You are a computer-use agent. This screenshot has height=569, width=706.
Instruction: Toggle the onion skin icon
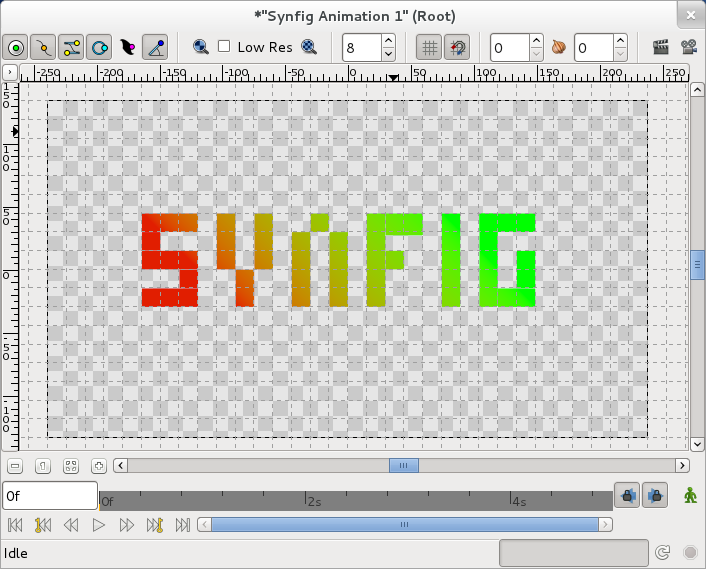pyautogui.click(x=559, y=47)
